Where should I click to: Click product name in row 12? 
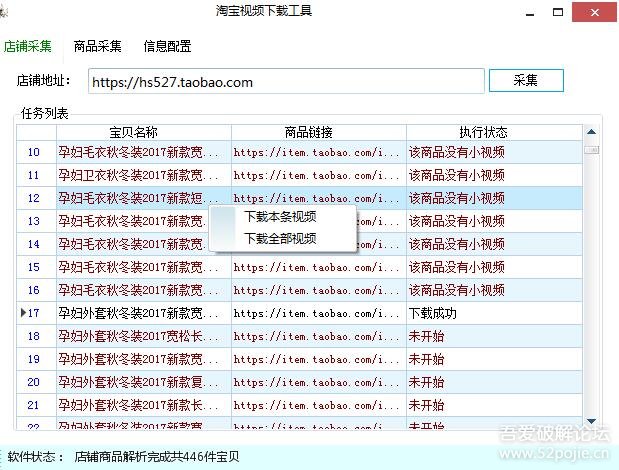144,198
